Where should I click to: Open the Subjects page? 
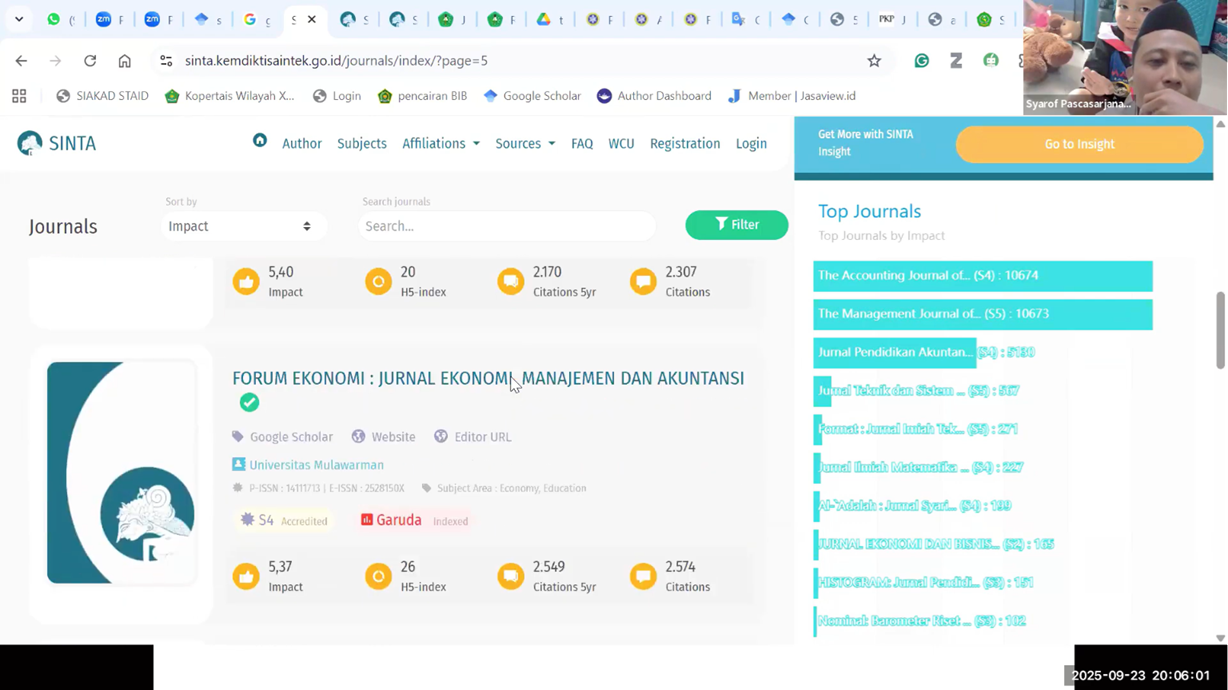[x=362, y=143]
